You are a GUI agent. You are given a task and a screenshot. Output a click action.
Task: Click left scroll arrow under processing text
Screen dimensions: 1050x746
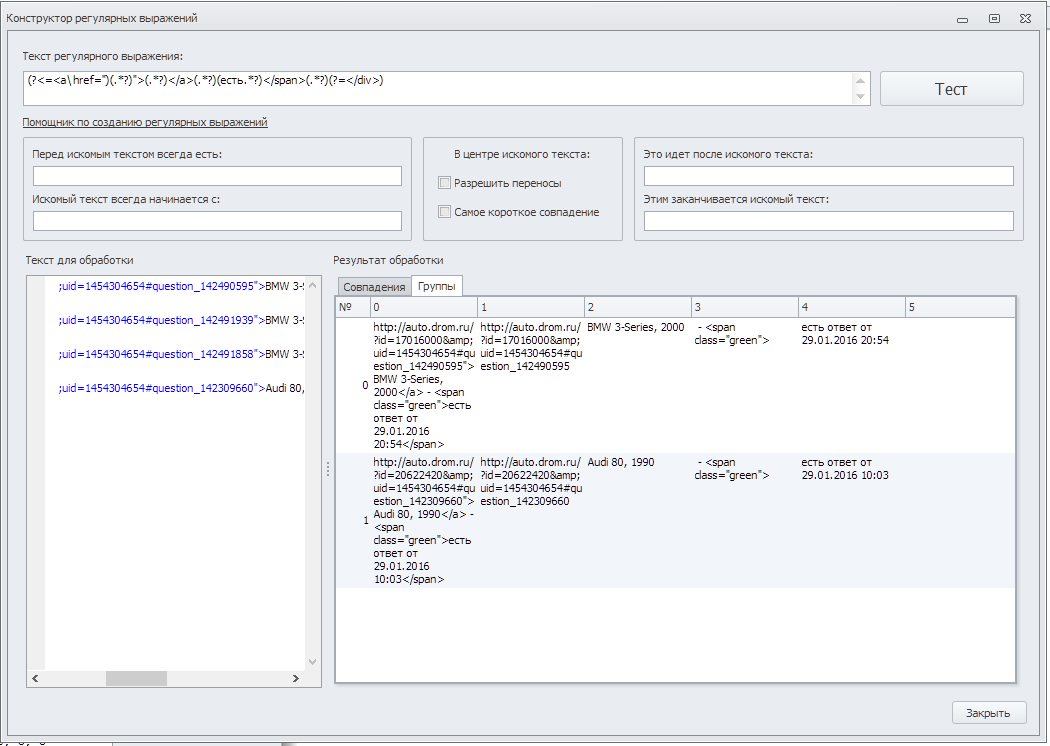[x=35, y=678]
